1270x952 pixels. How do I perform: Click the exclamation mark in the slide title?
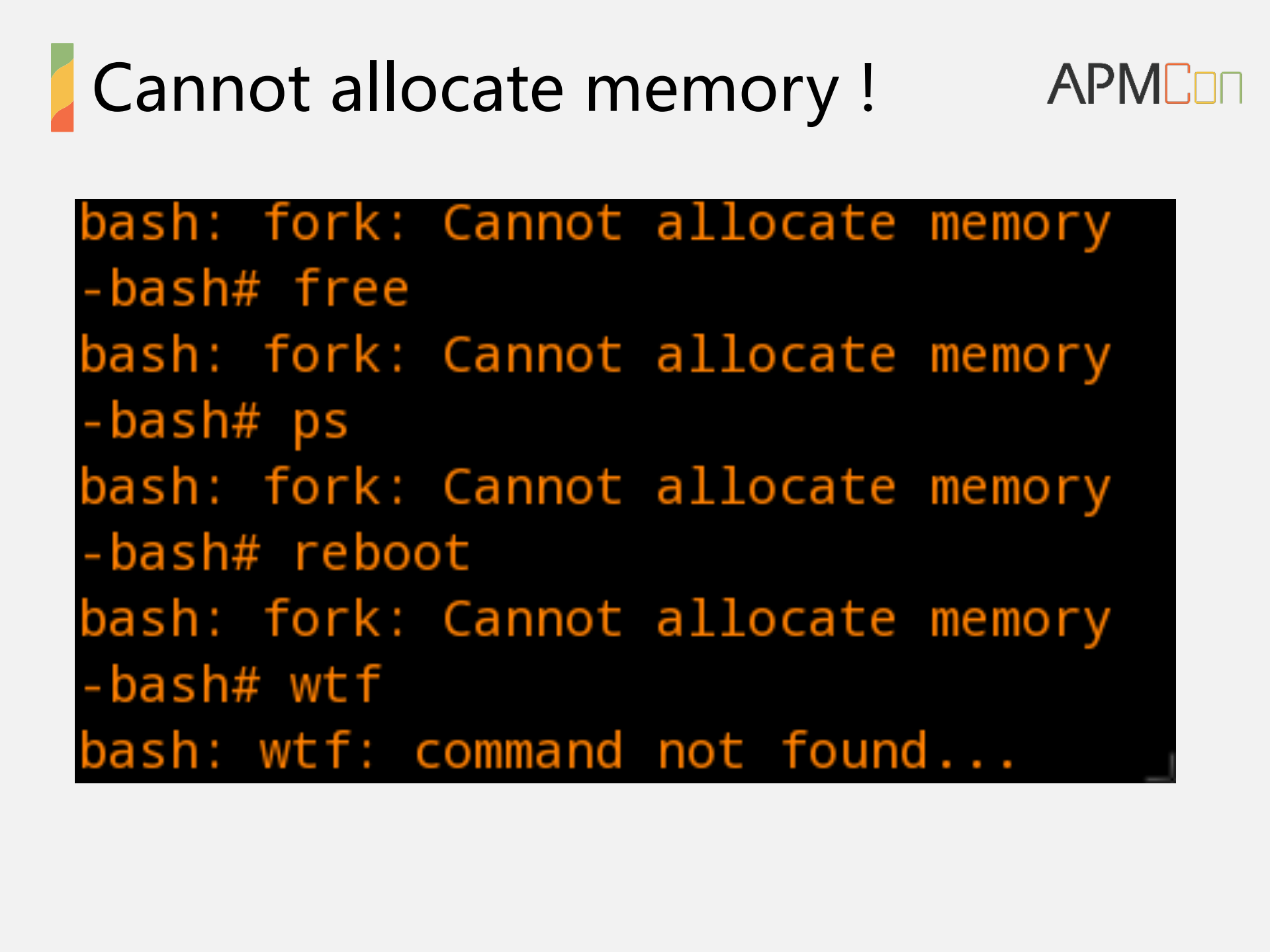[868, 86]
